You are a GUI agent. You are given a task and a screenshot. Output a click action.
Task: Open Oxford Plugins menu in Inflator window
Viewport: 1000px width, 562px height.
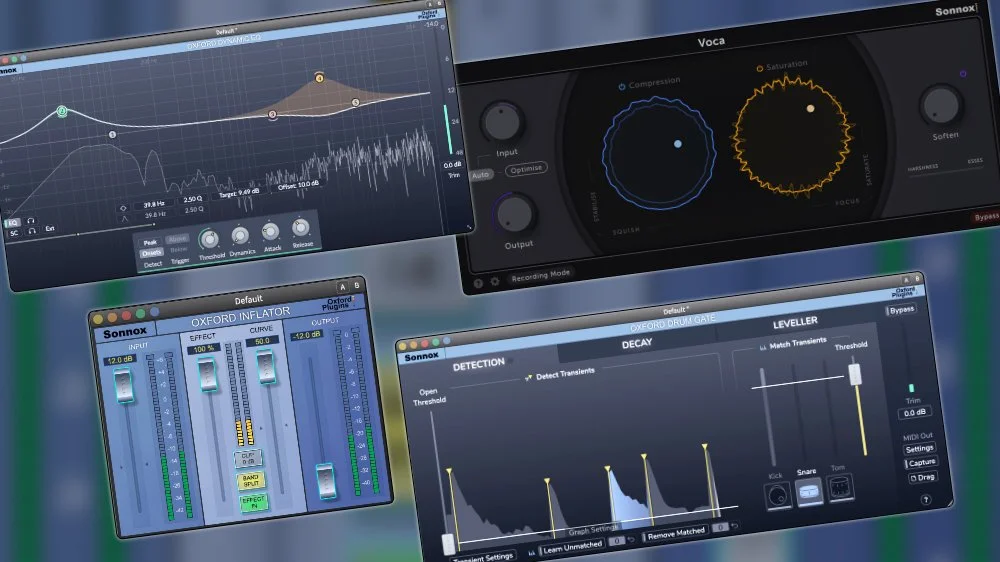pos(337,304)
